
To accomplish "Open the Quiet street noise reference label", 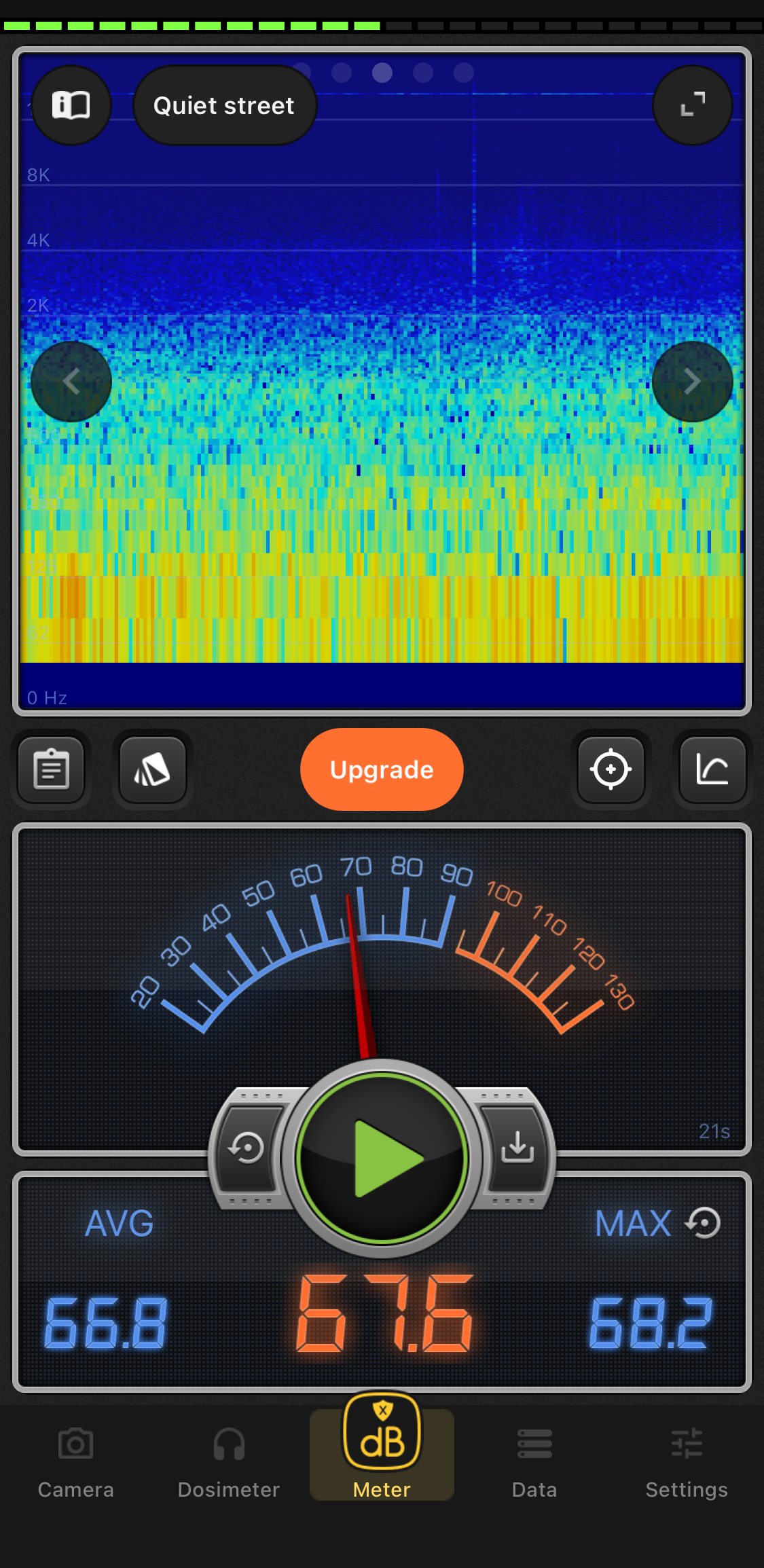I will (225, 105).
